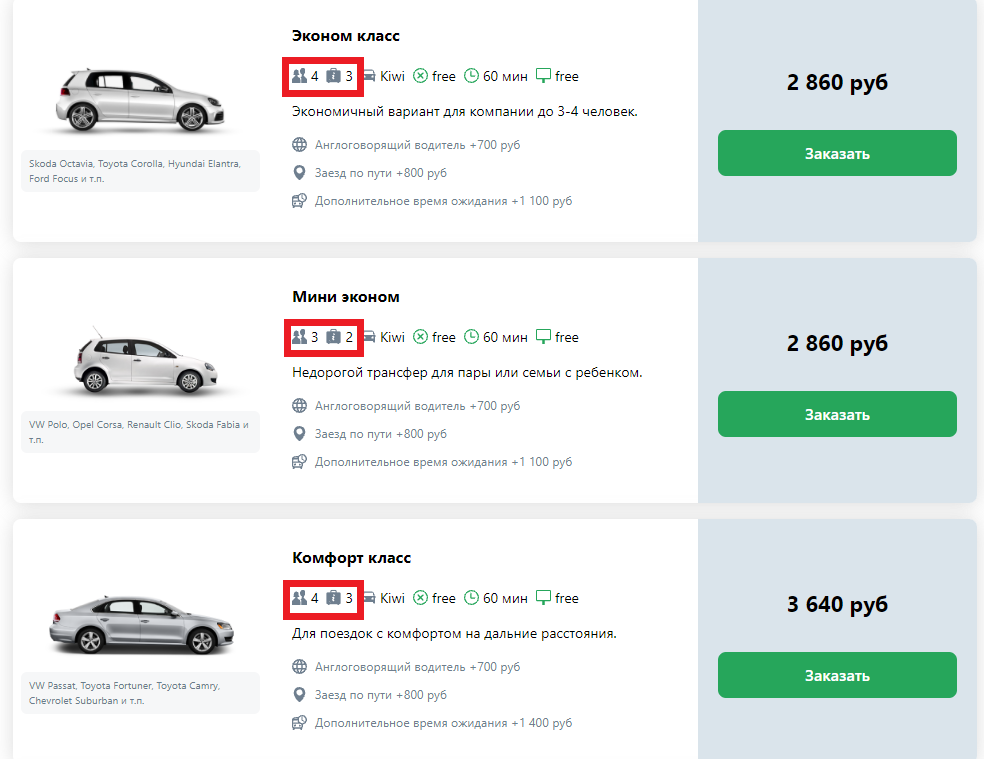Click the Комфорт класс silver sedan photo
Screen dimensions: 984x759
coord(140,623)
